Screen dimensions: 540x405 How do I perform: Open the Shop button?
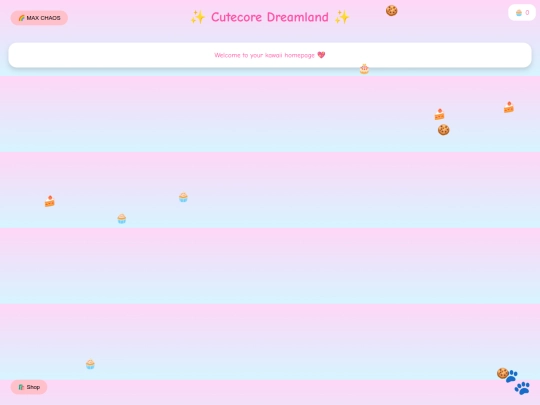29,387
